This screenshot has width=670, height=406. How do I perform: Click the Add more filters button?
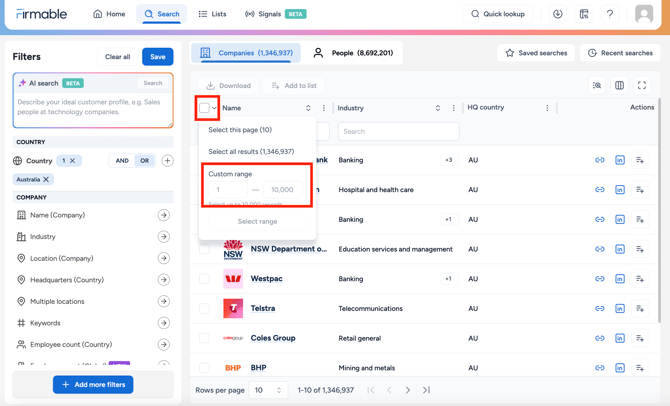(93, 384)
